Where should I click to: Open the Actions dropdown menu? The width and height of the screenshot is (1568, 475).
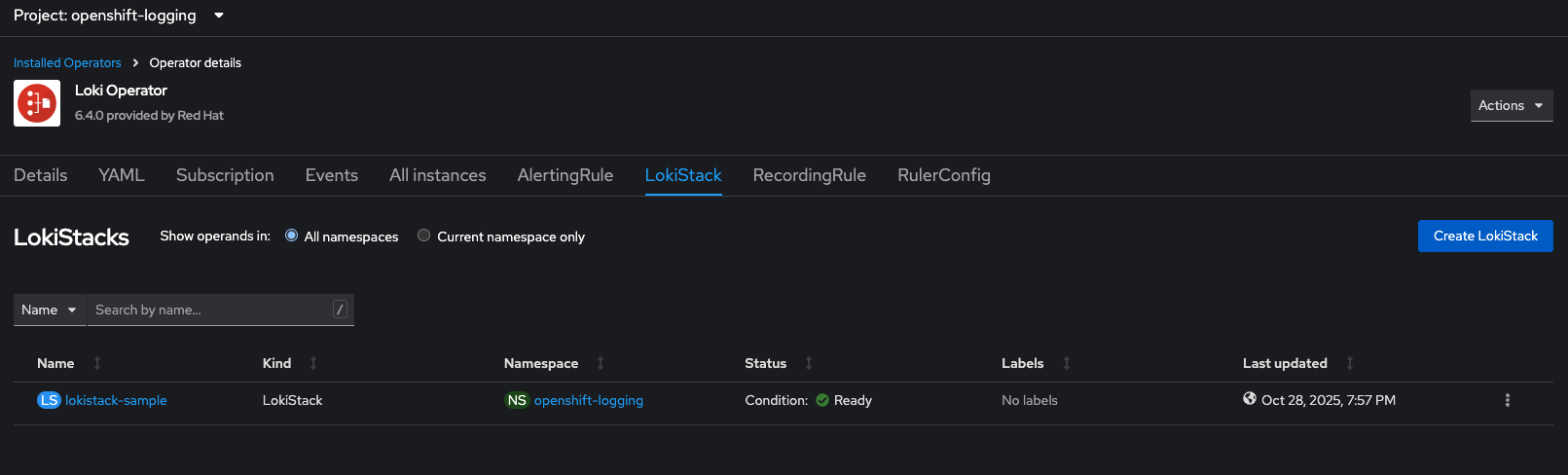tap(1511, 105)
